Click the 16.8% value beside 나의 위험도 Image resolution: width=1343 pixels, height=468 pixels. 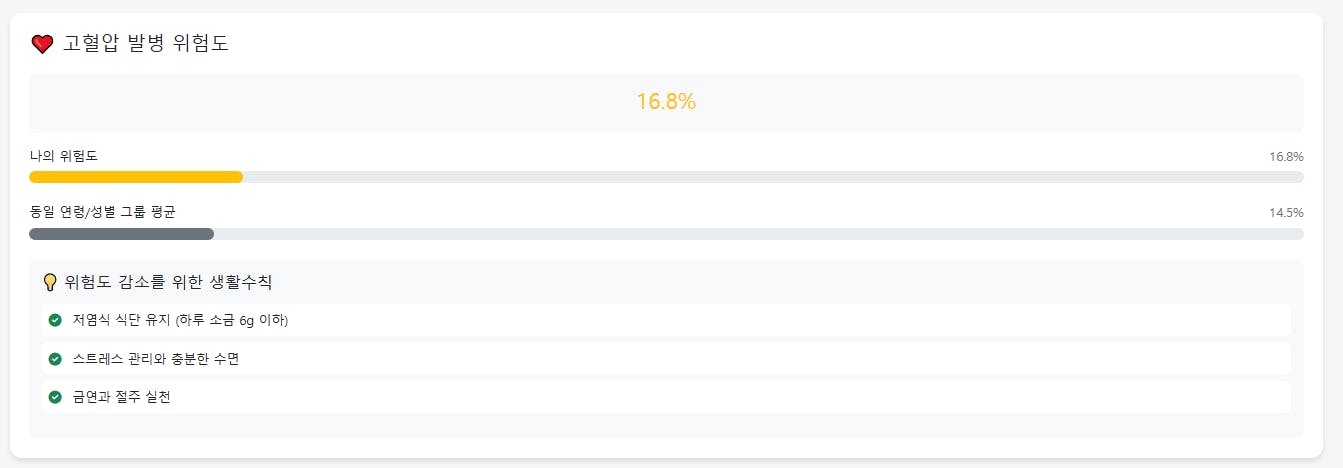coord(1286,157)
